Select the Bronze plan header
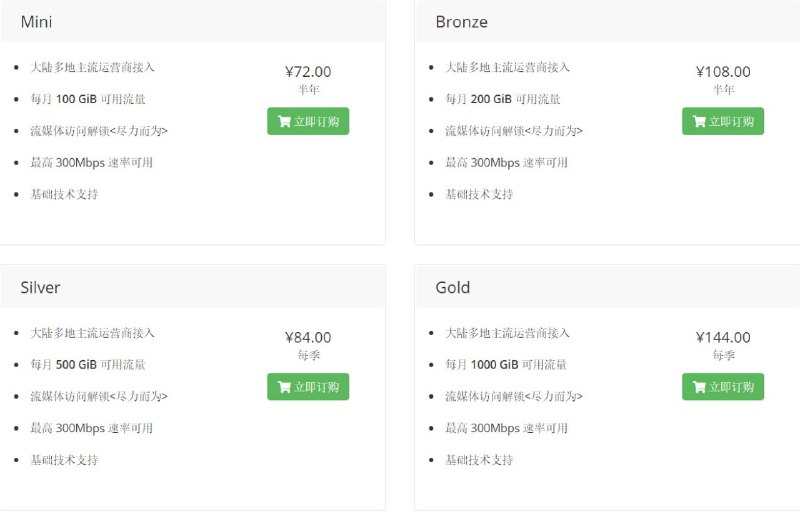This screenshot has width=800, height=511. point(607,21)
